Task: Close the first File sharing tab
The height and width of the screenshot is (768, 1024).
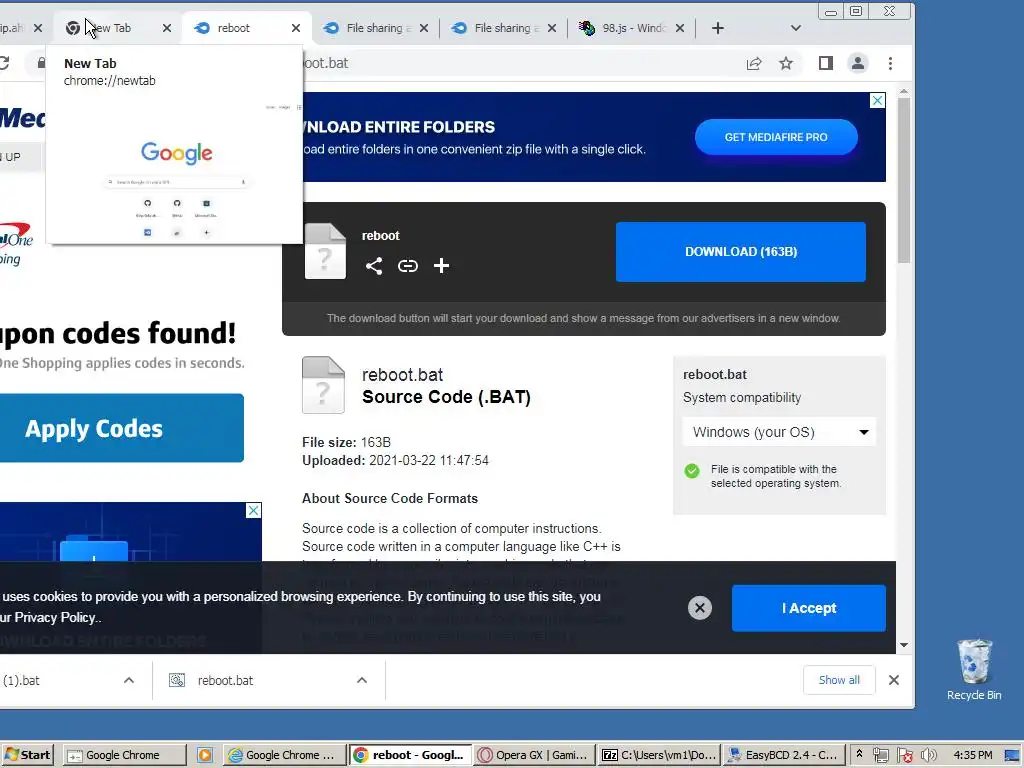Action: point(424,28)
